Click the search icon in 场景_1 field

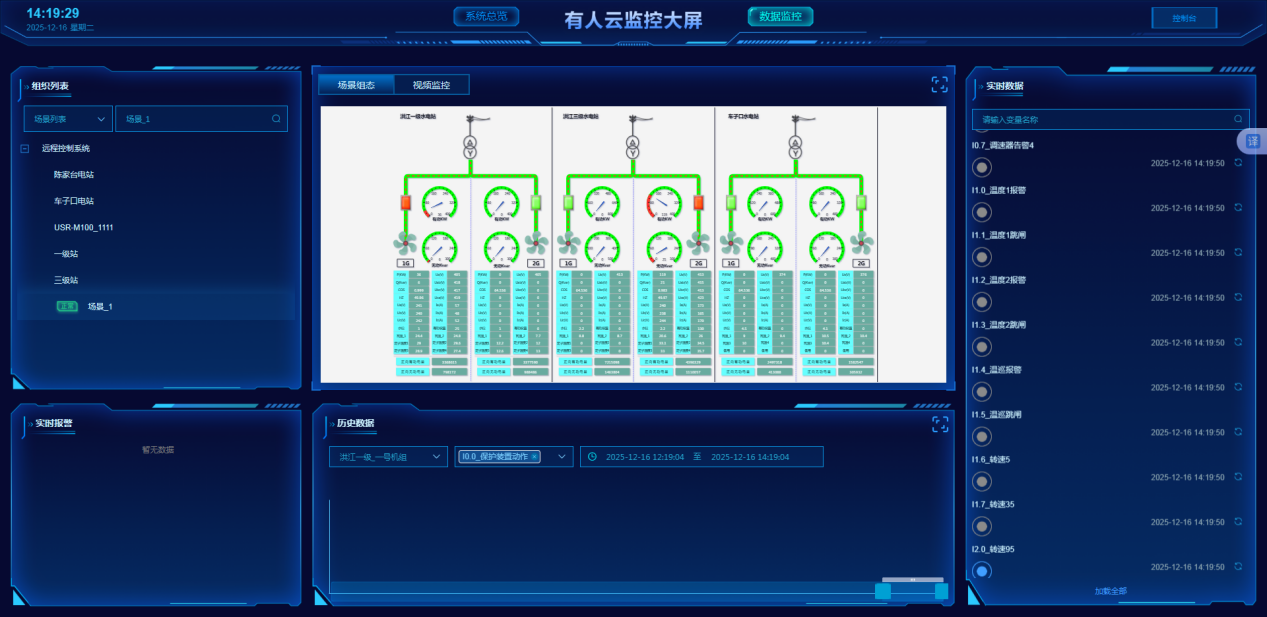[276, 119]
